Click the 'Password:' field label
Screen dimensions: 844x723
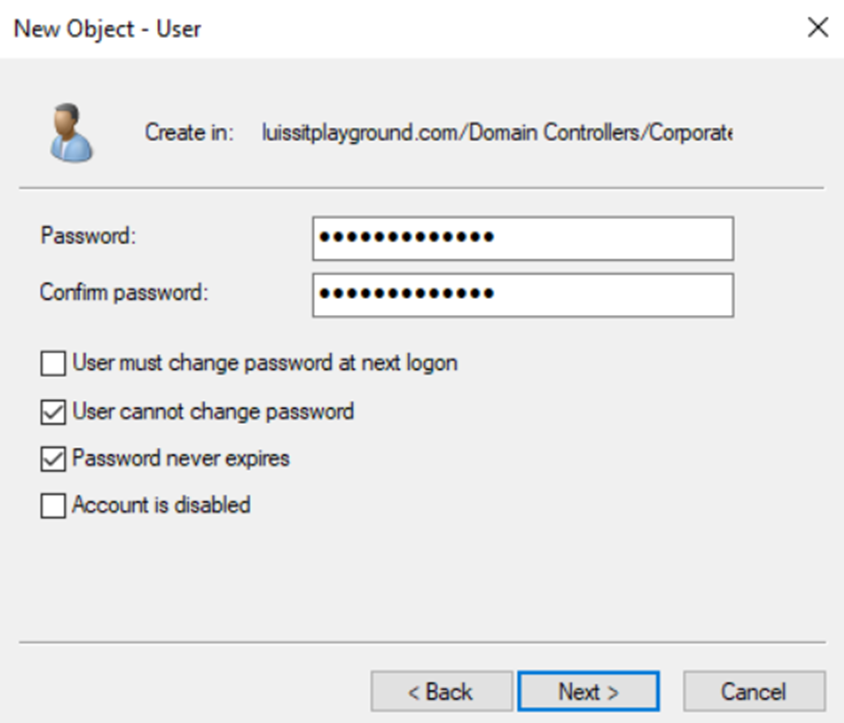click(x=88, y=236)
